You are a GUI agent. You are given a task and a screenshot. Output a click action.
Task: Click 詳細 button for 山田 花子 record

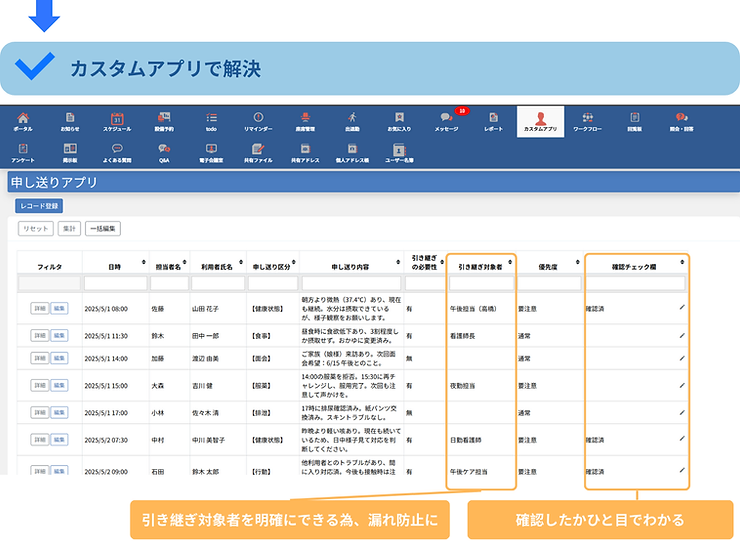pyautogui.click(x=39, y=308)
